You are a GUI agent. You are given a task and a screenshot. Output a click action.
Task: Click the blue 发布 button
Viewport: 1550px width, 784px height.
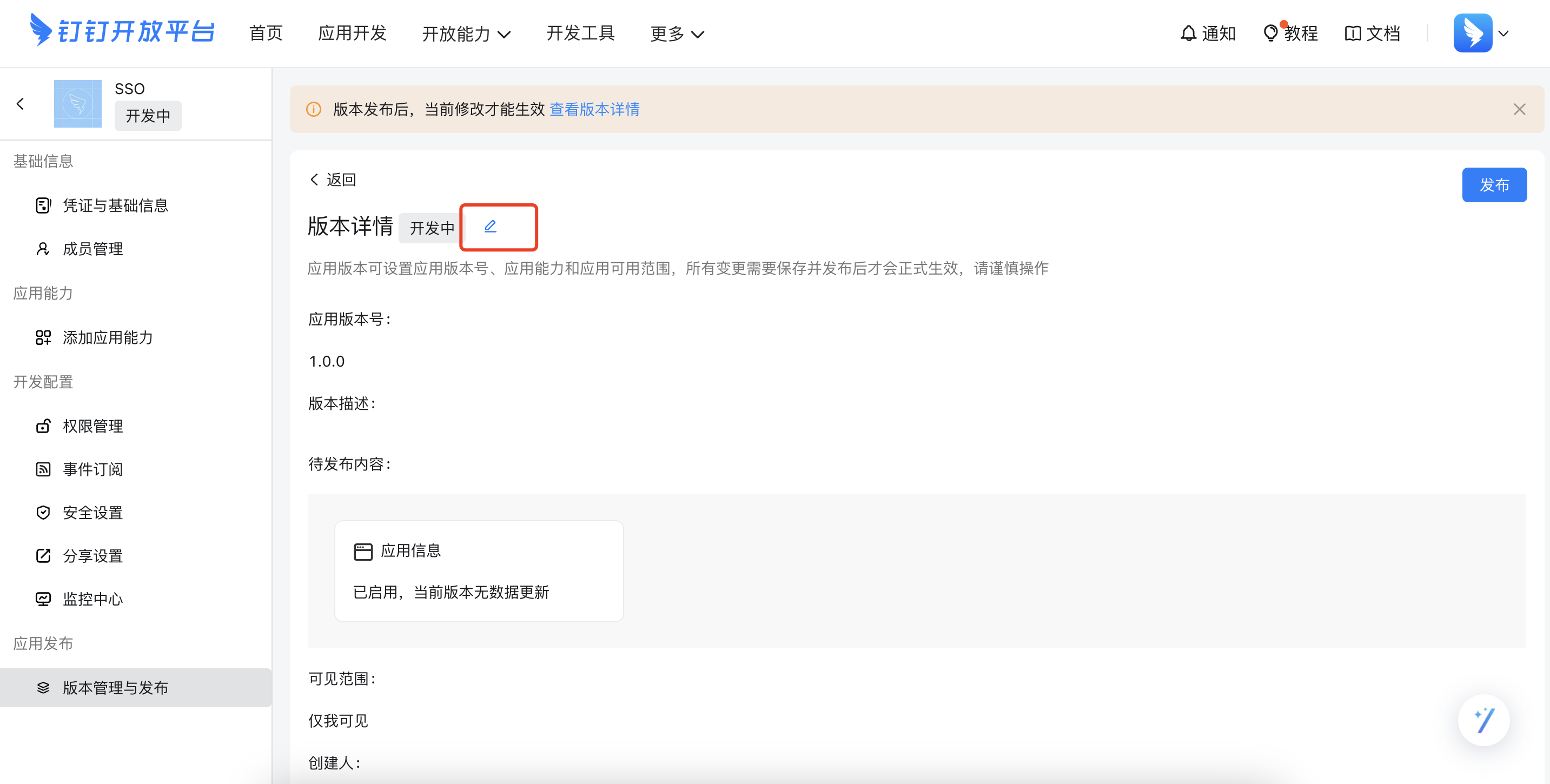pyautogui.click(x=1495, y=185)
